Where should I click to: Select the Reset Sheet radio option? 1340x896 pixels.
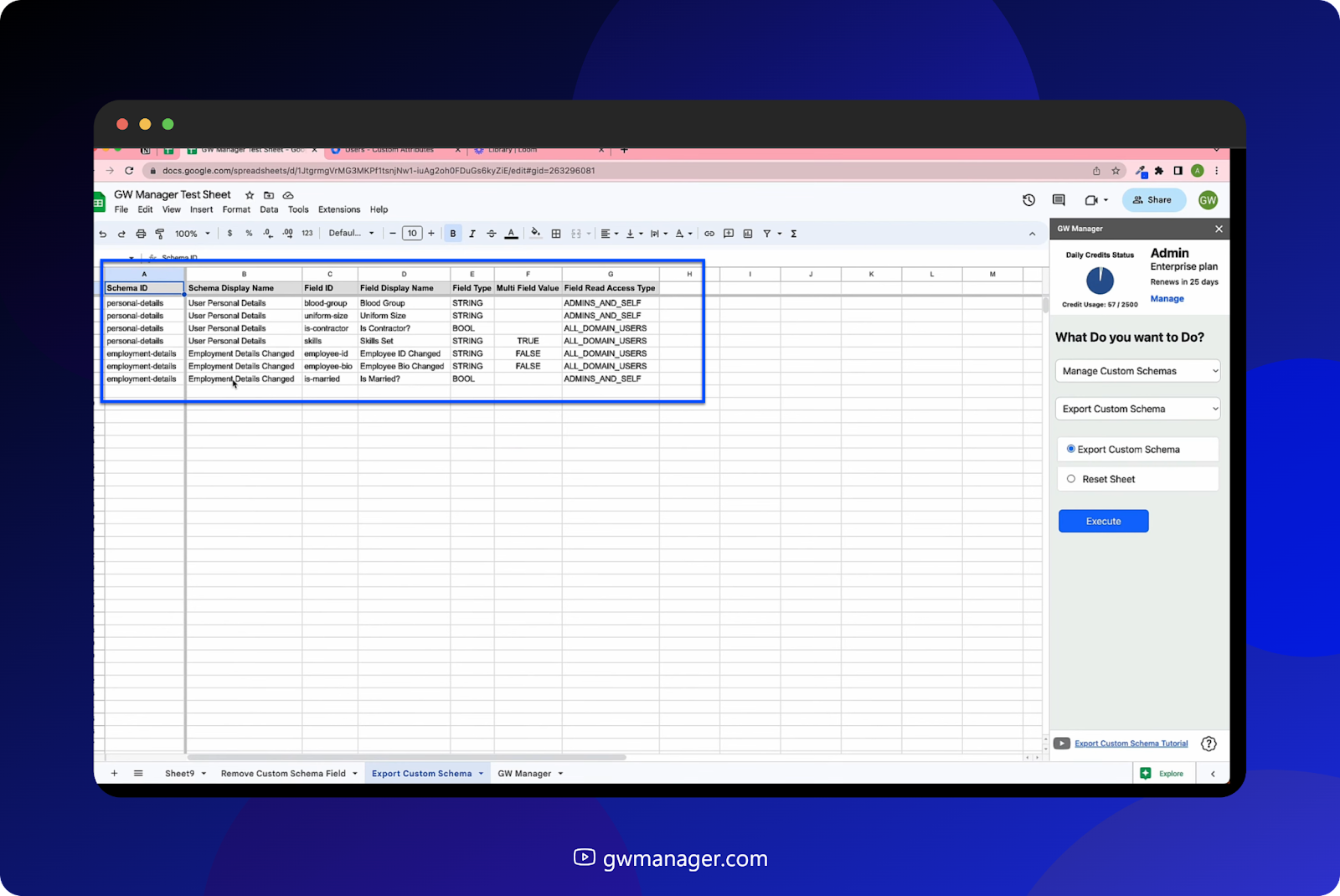pyautogui.click(x=1071, y=479)
